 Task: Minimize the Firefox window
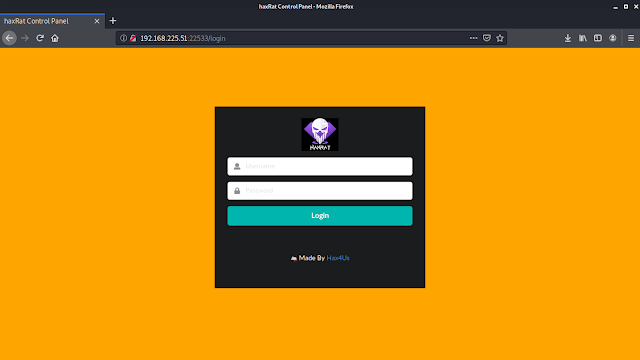coord(616,7)
